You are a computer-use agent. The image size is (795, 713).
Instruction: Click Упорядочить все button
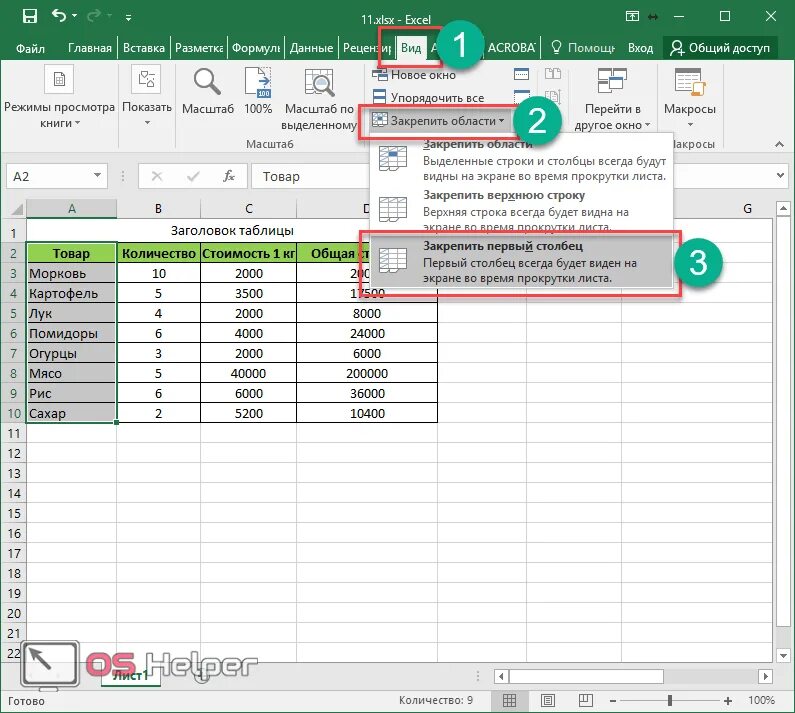[x=428, y=97]
